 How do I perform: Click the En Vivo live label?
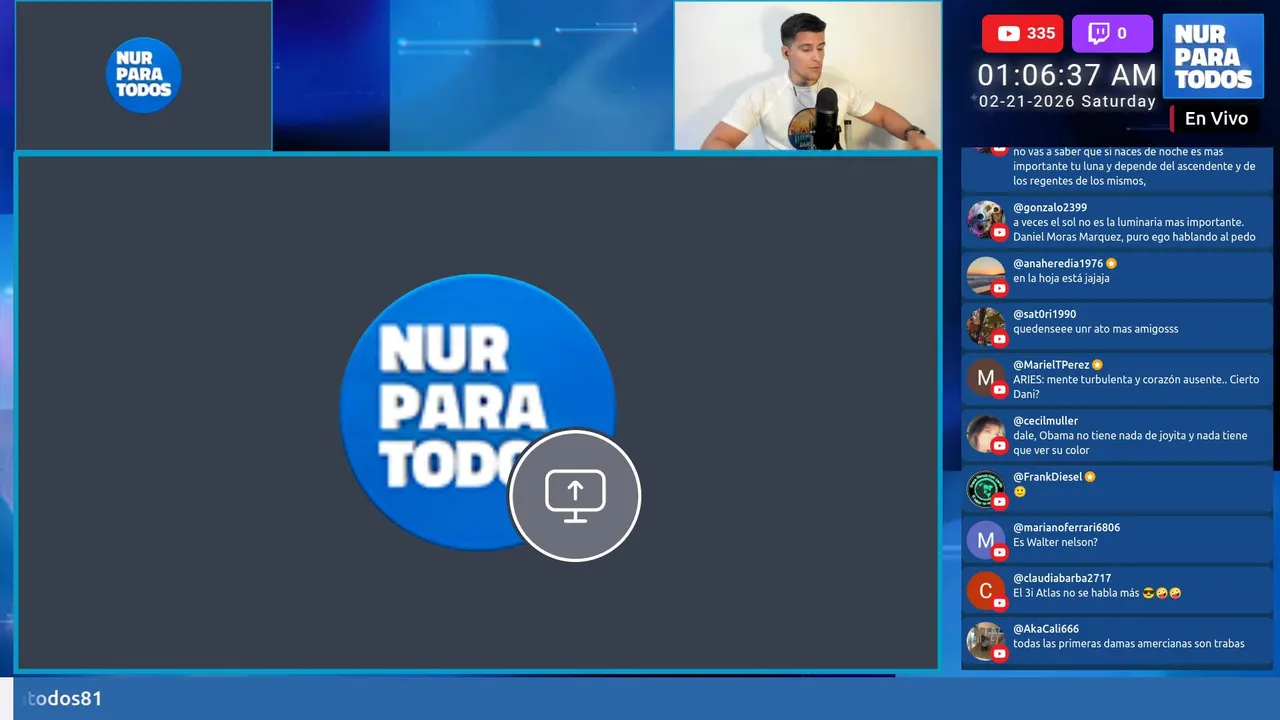tap(1216, 118)
